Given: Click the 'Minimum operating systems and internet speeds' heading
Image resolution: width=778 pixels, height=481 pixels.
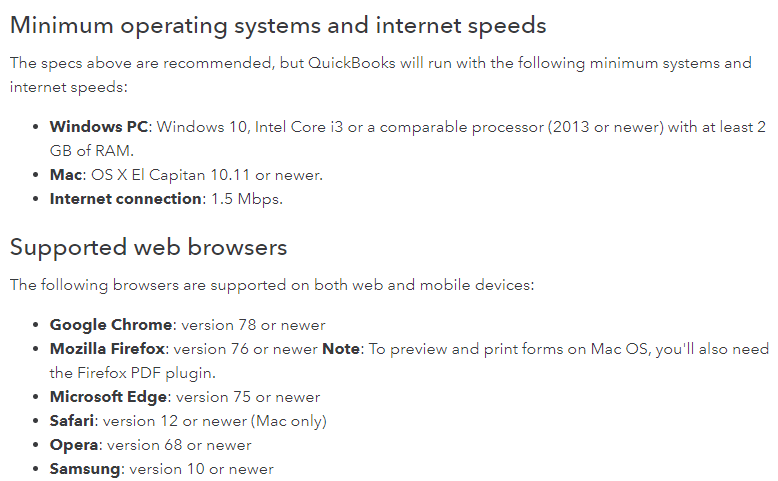Looking at the screenshot, I should coord(278,25).
